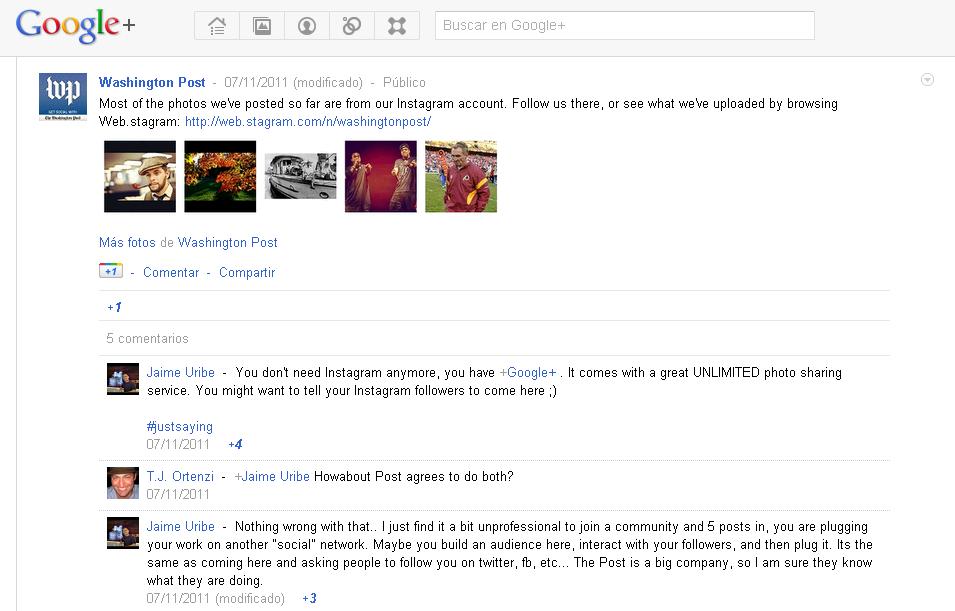Viewport: 955px width, 611px height.
Task: Click the Google+ logo
Action: click(75, 26)
